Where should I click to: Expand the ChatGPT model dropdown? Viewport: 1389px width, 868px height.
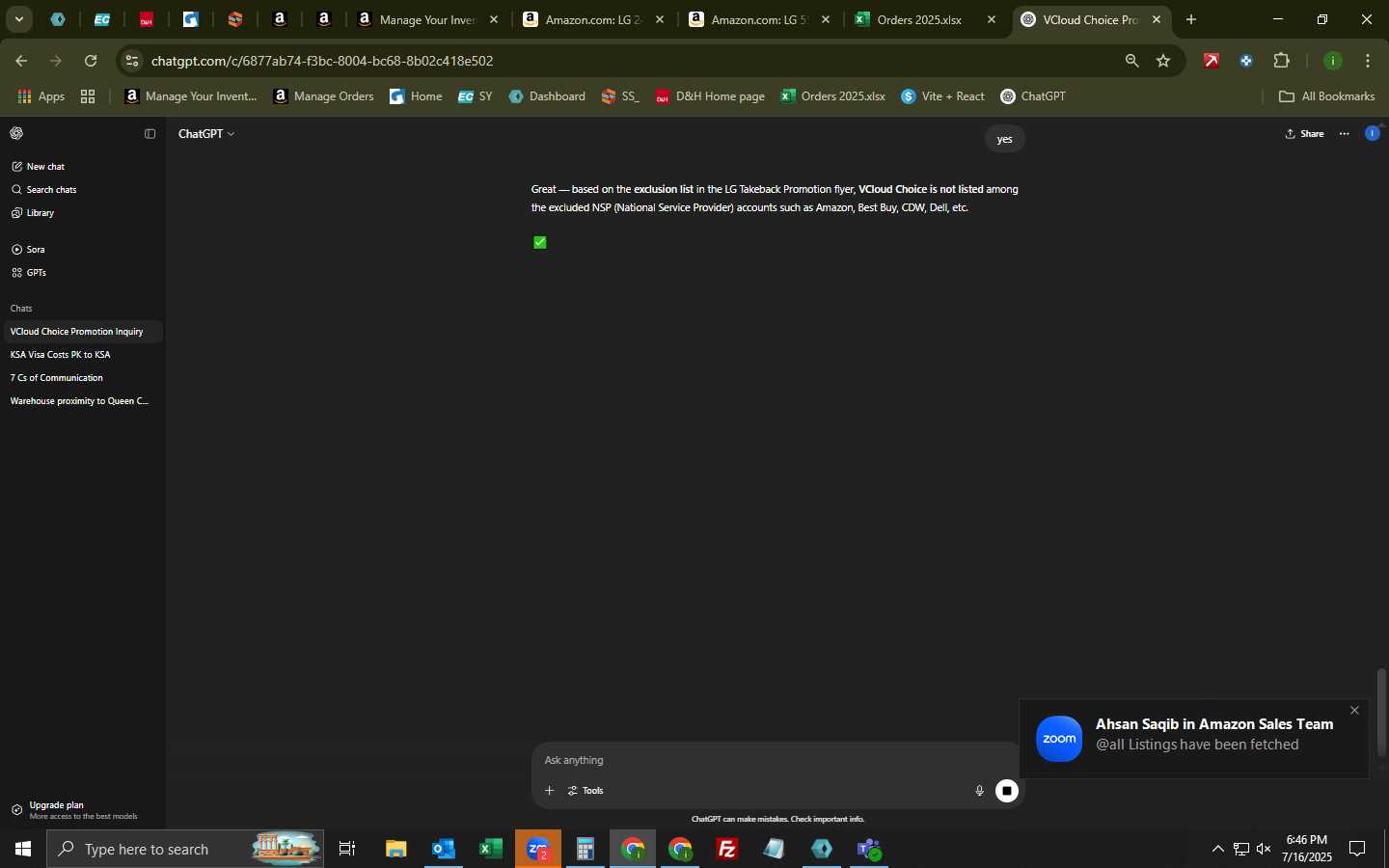tap(206, 134)
